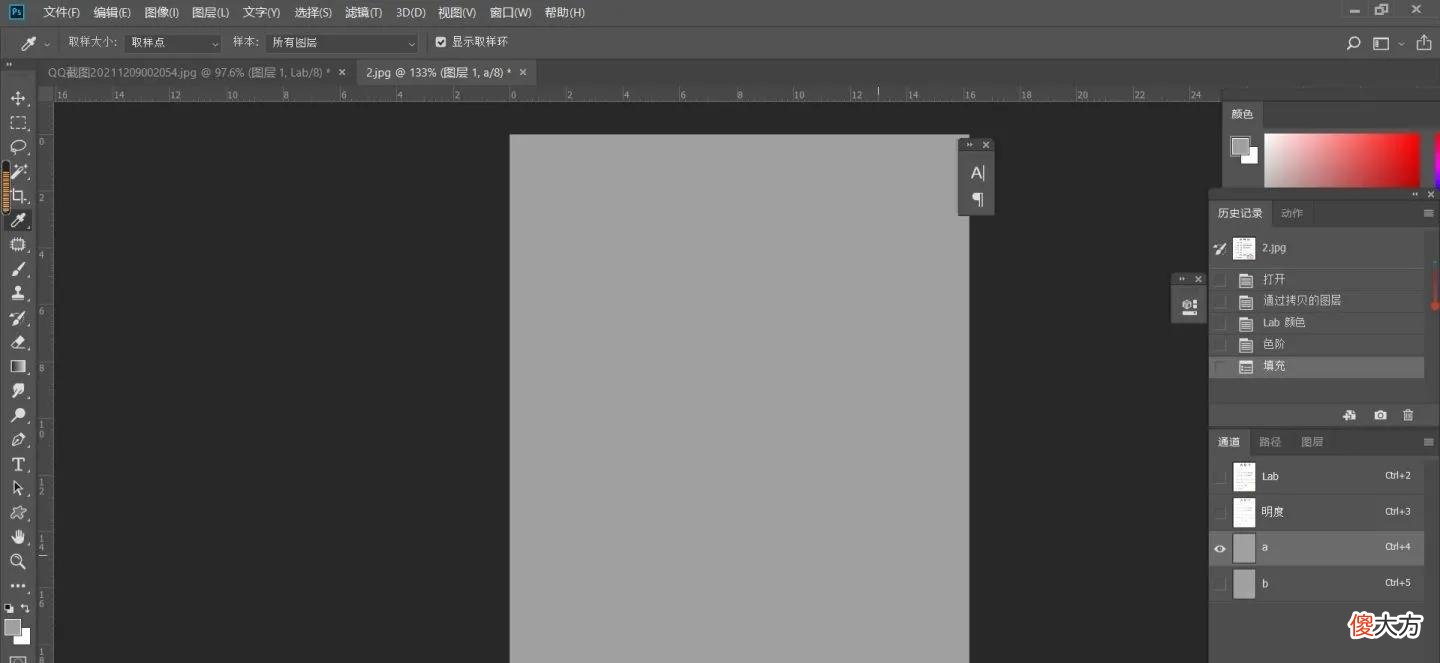Select the Crop tool
1440x663 pixels.
click(x=18, y=196)
